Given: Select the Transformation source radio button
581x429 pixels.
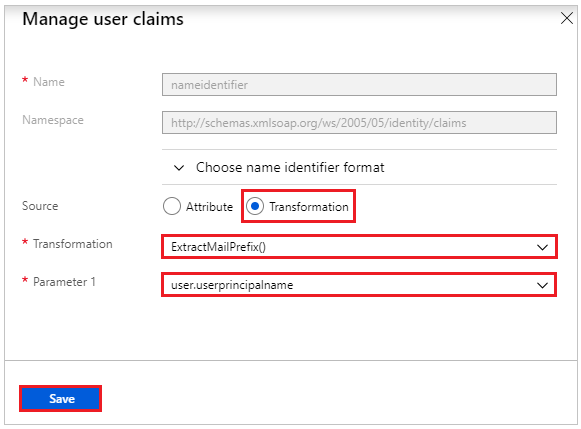Looking at the screenshot, I should pyautogui.click(x=255, y=206).
